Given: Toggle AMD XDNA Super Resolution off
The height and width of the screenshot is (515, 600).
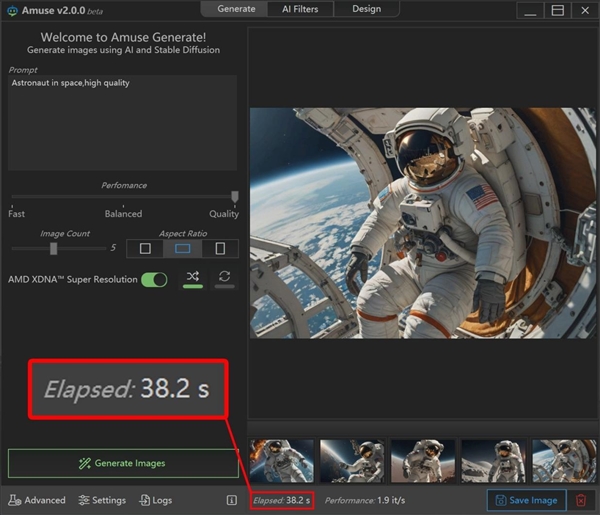Looking at the screenshot, I should click(x=154, y=280).
